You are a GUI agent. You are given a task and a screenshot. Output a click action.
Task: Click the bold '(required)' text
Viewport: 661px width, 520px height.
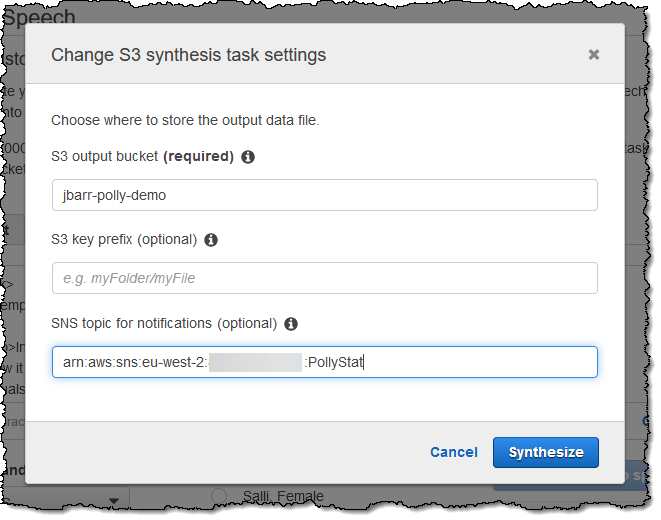coord(199,157)
